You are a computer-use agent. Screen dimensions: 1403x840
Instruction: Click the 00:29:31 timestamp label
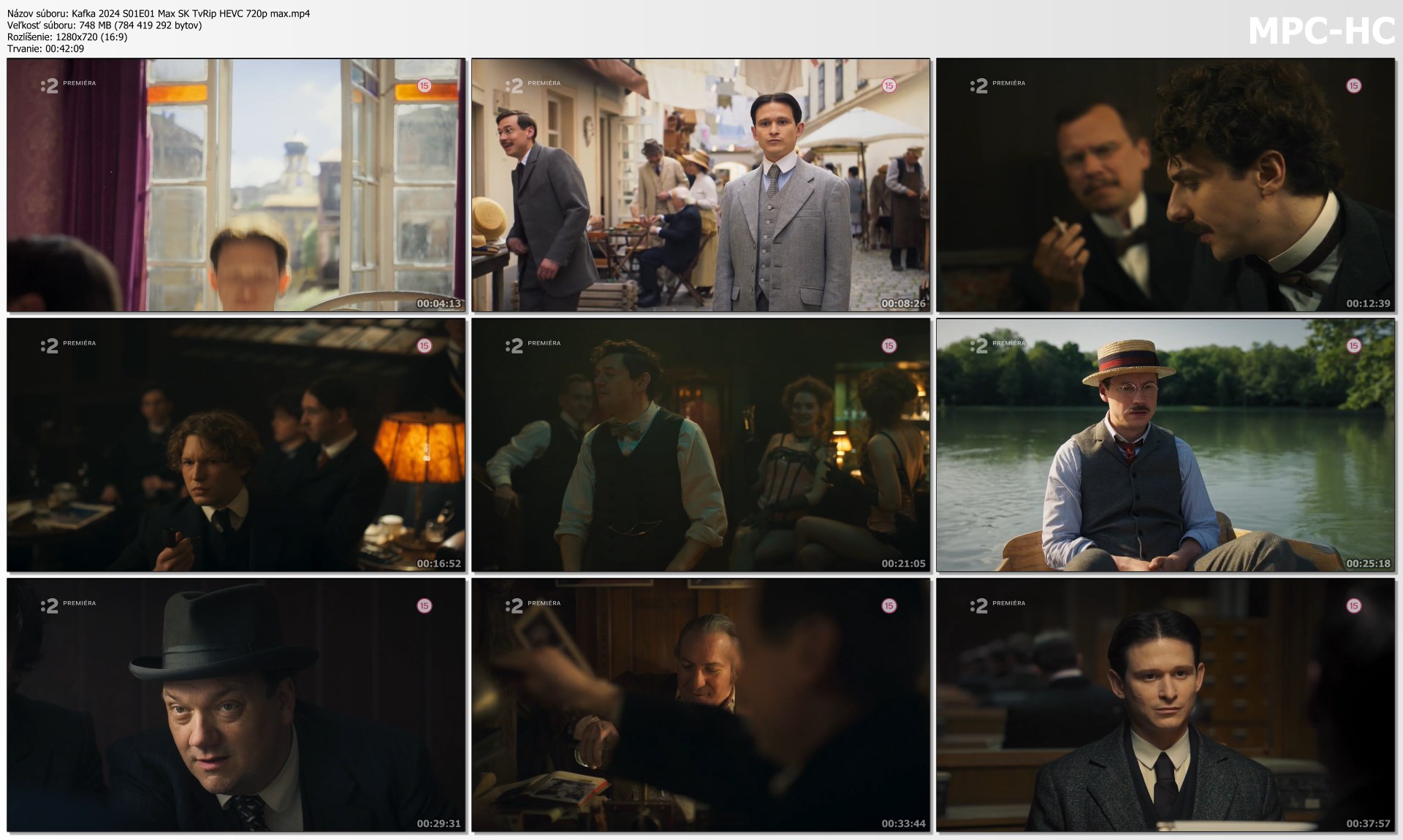click(x=438, y=823)
